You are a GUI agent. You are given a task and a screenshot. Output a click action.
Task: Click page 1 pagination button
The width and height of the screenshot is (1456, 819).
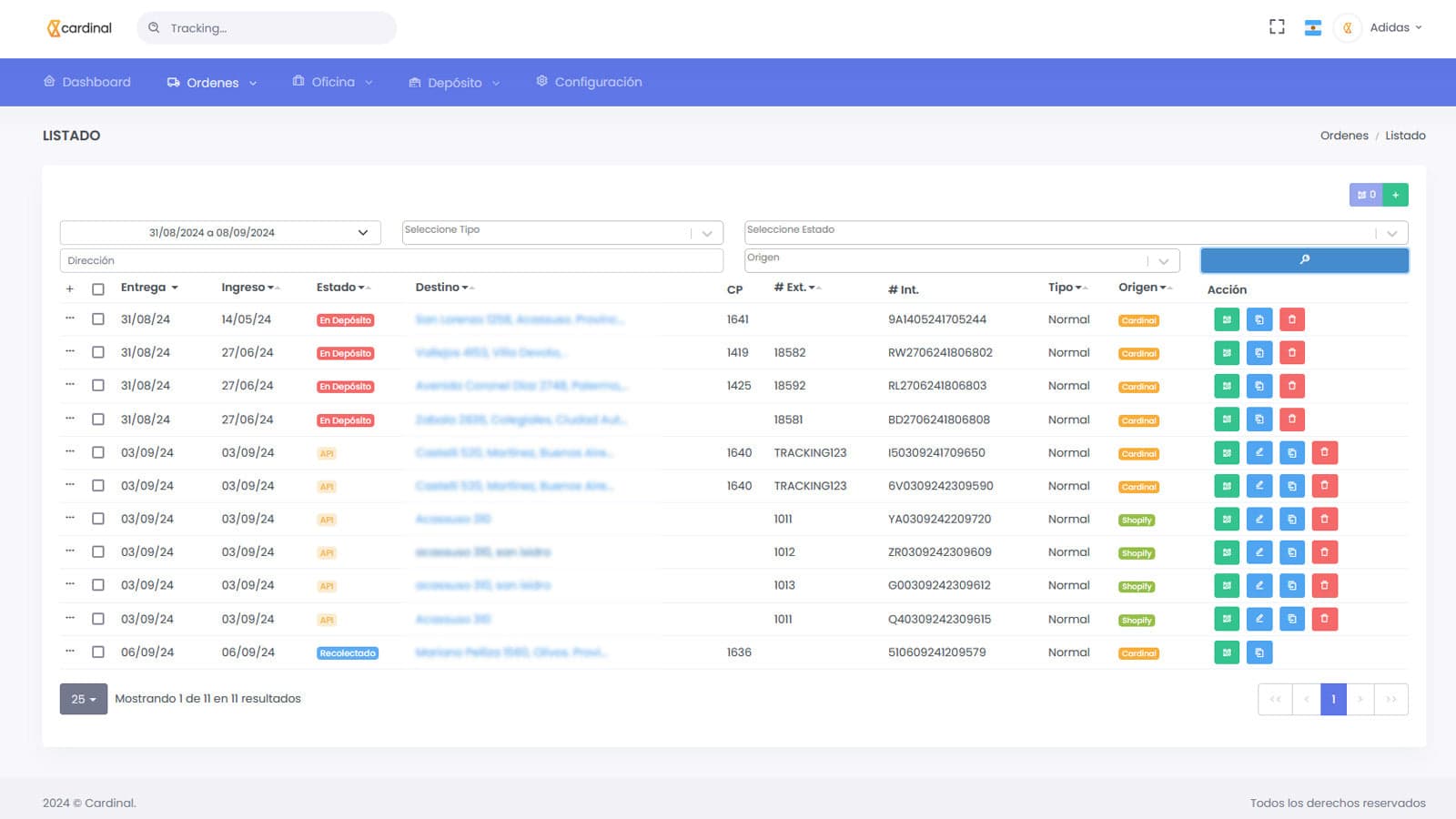1332,699
